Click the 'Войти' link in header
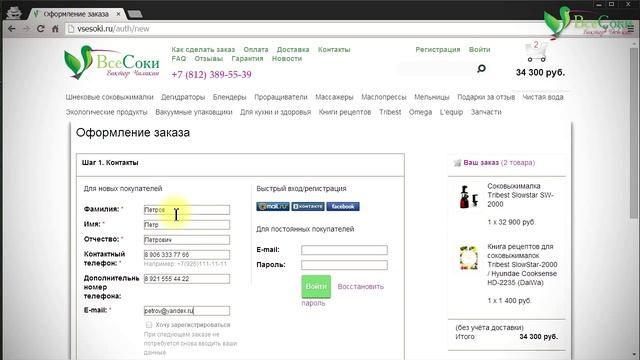640x360 pixels. coord(480,49)
